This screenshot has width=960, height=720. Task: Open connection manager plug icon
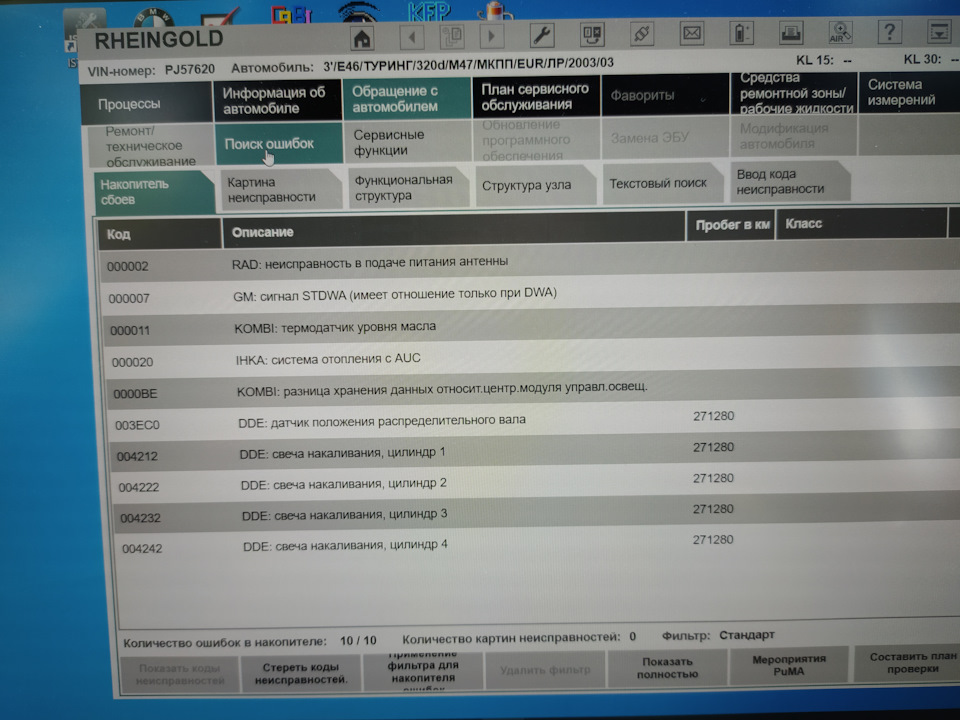click(x=642, y=34)
